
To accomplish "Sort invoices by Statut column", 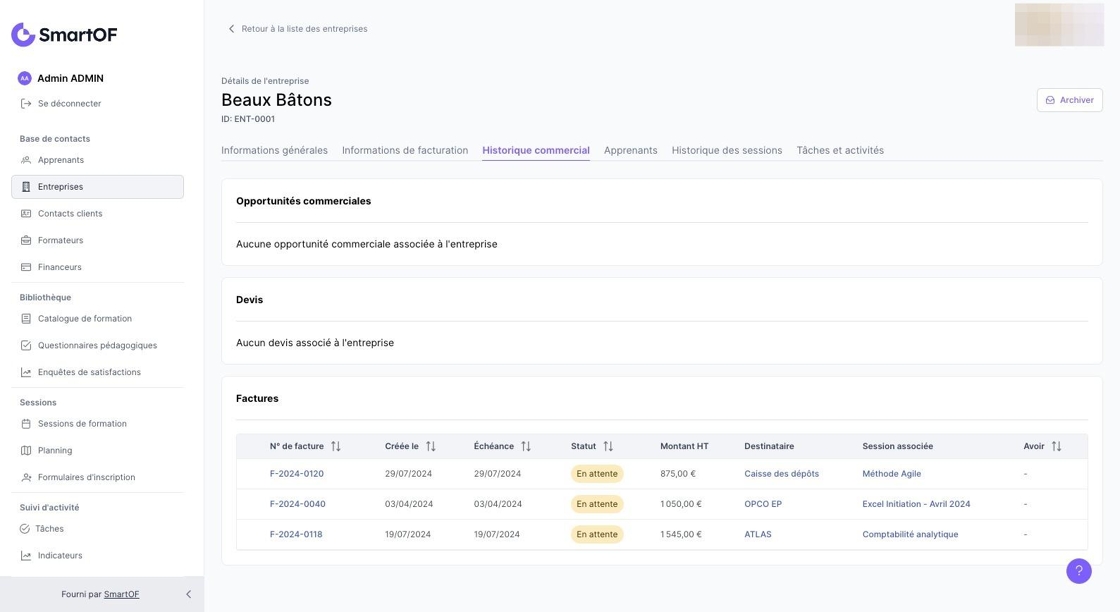I will [x=608, y=447].
